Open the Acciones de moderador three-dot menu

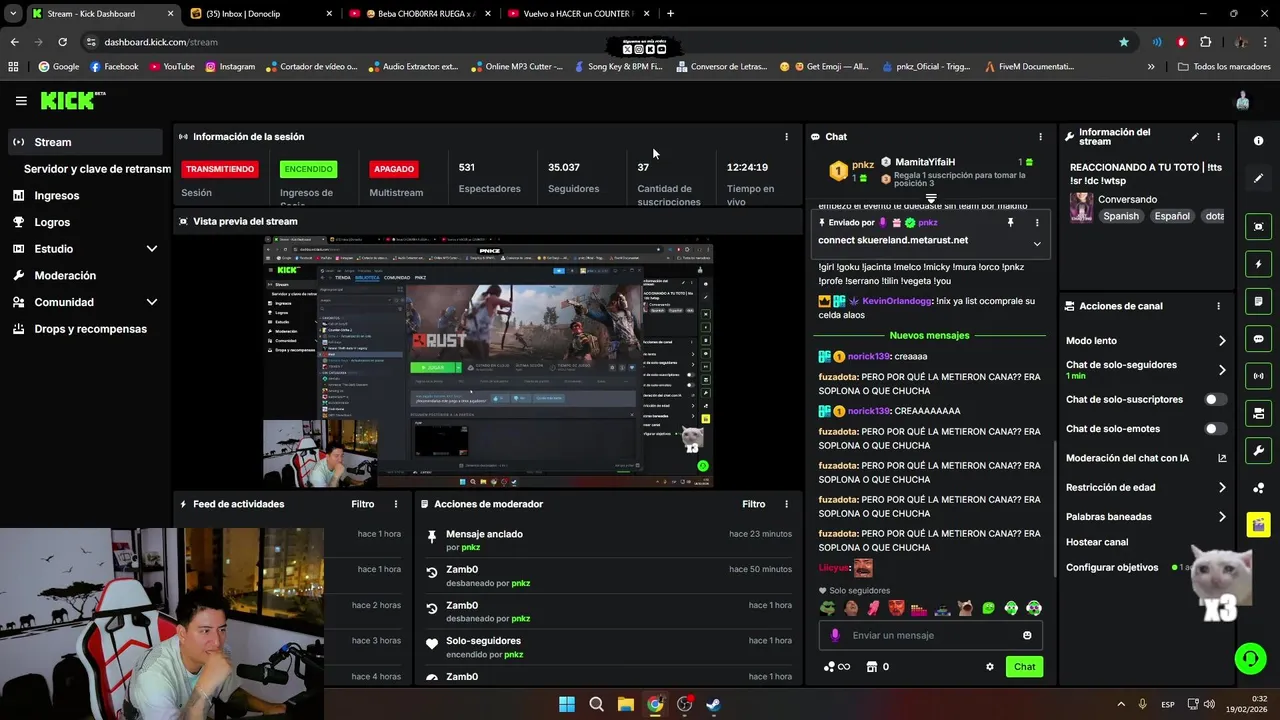(x=786, y=505)
